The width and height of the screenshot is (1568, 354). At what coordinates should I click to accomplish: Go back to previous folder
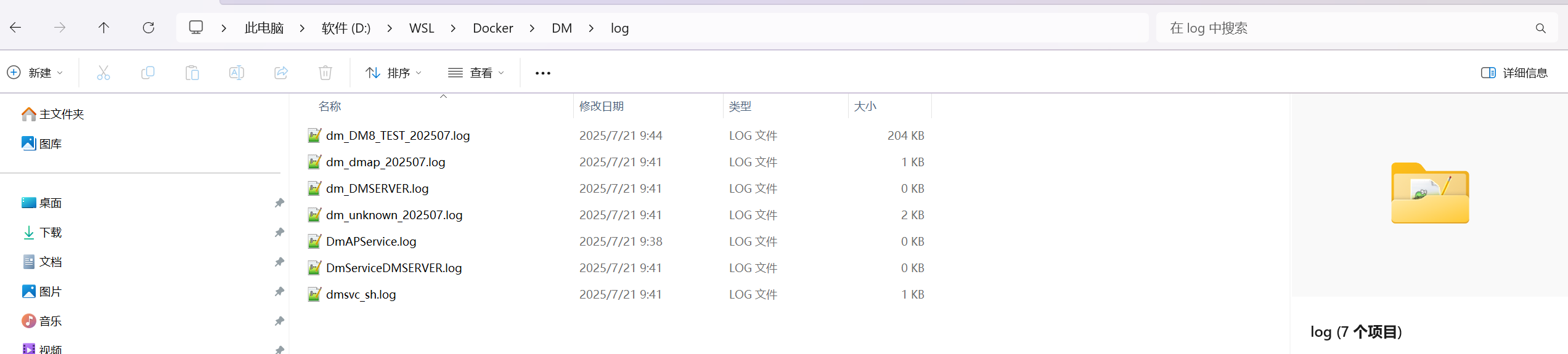tap(15, 28)
